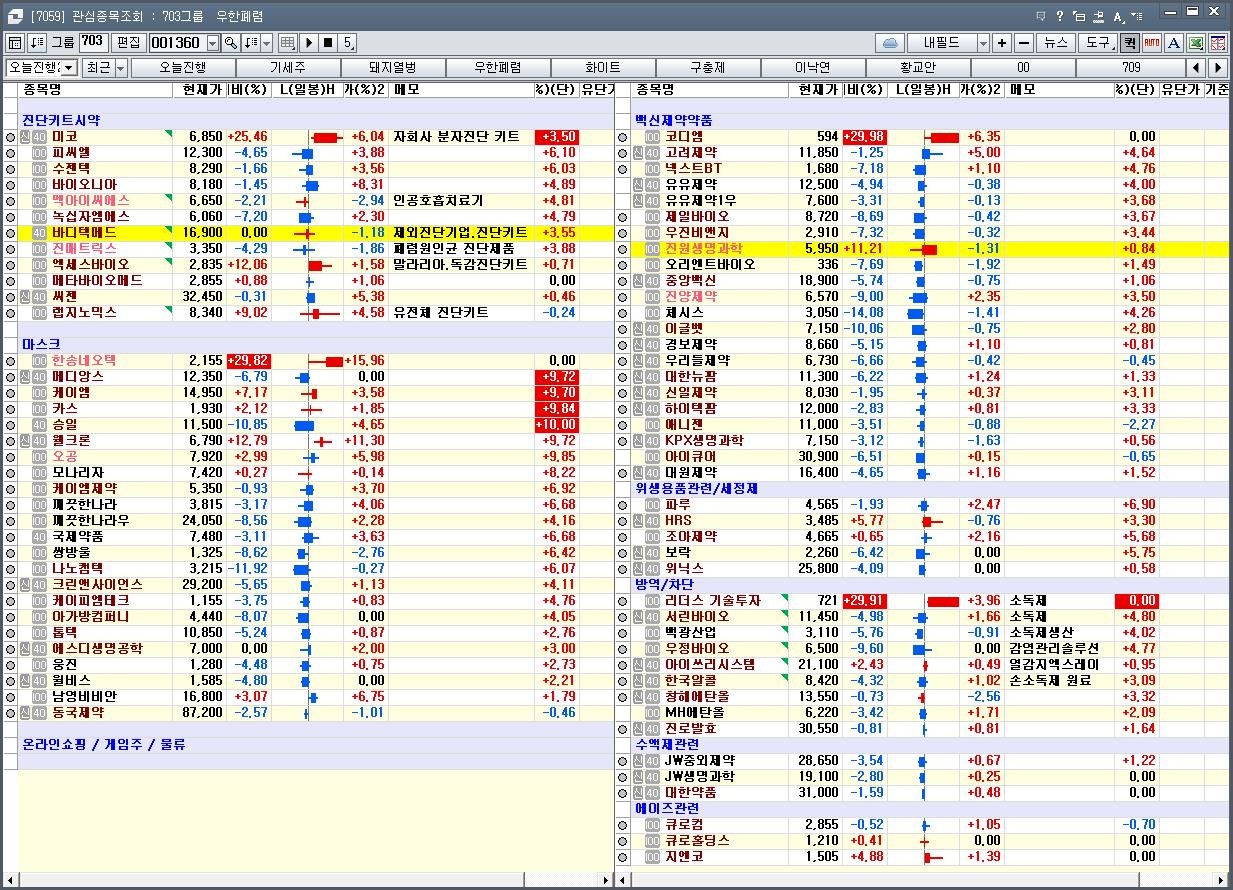
Task: Switch to the 우한폐렴 tab
Action: (x=498, y=67)
